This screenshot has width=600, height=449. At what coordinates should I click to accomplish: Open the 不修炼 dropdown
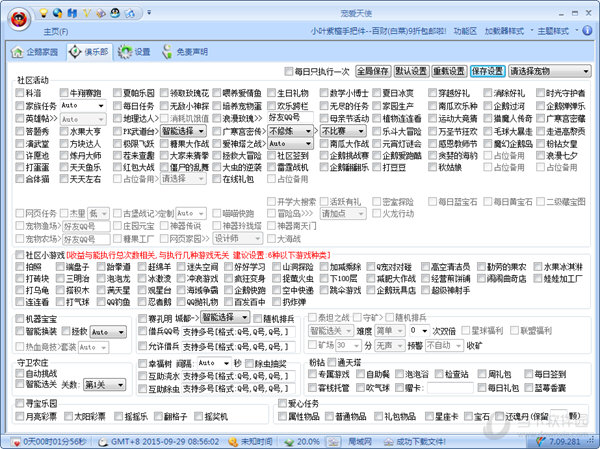[290, 131]
